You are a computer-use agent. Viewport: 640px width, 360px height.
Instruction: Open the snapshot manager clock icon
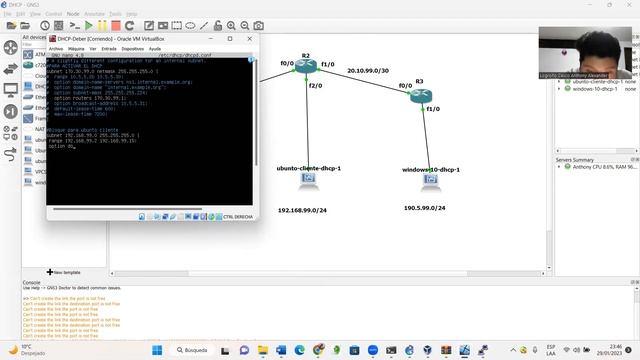point(45,26)
